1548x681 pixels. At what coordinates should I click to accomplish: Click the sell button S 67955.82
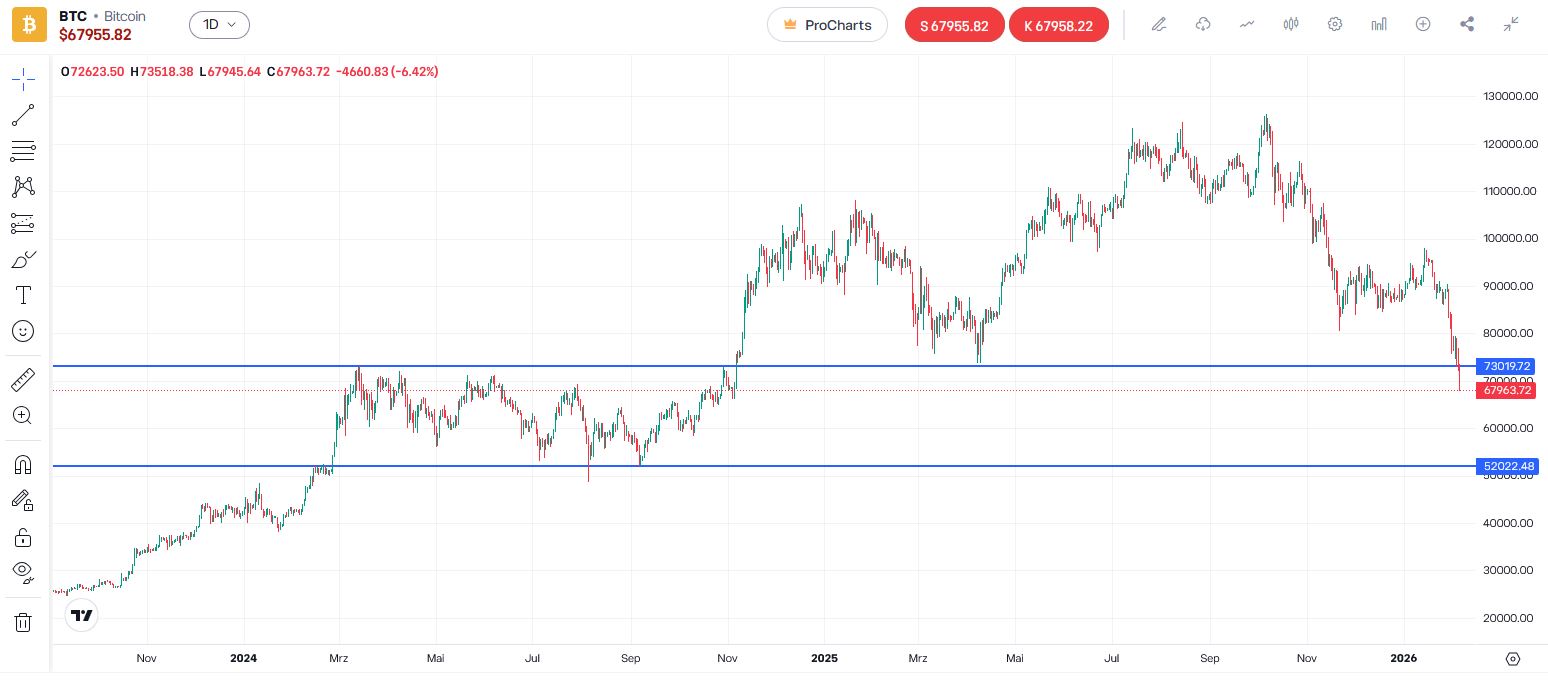(x=954, y=25)
